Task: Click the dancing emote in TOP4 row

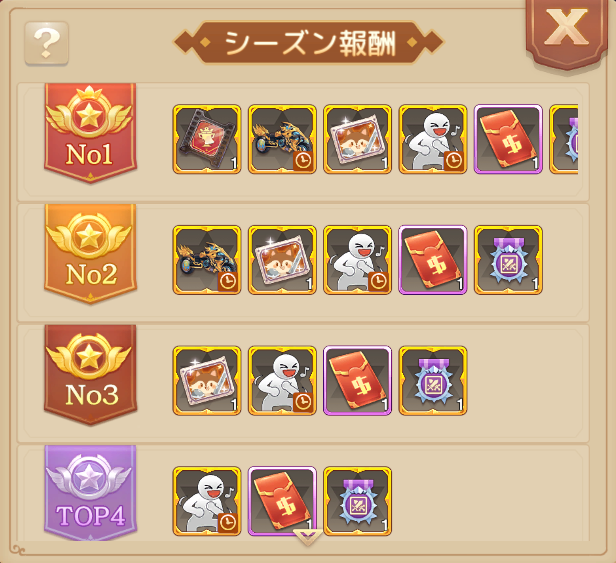Action: click(207, 501)
